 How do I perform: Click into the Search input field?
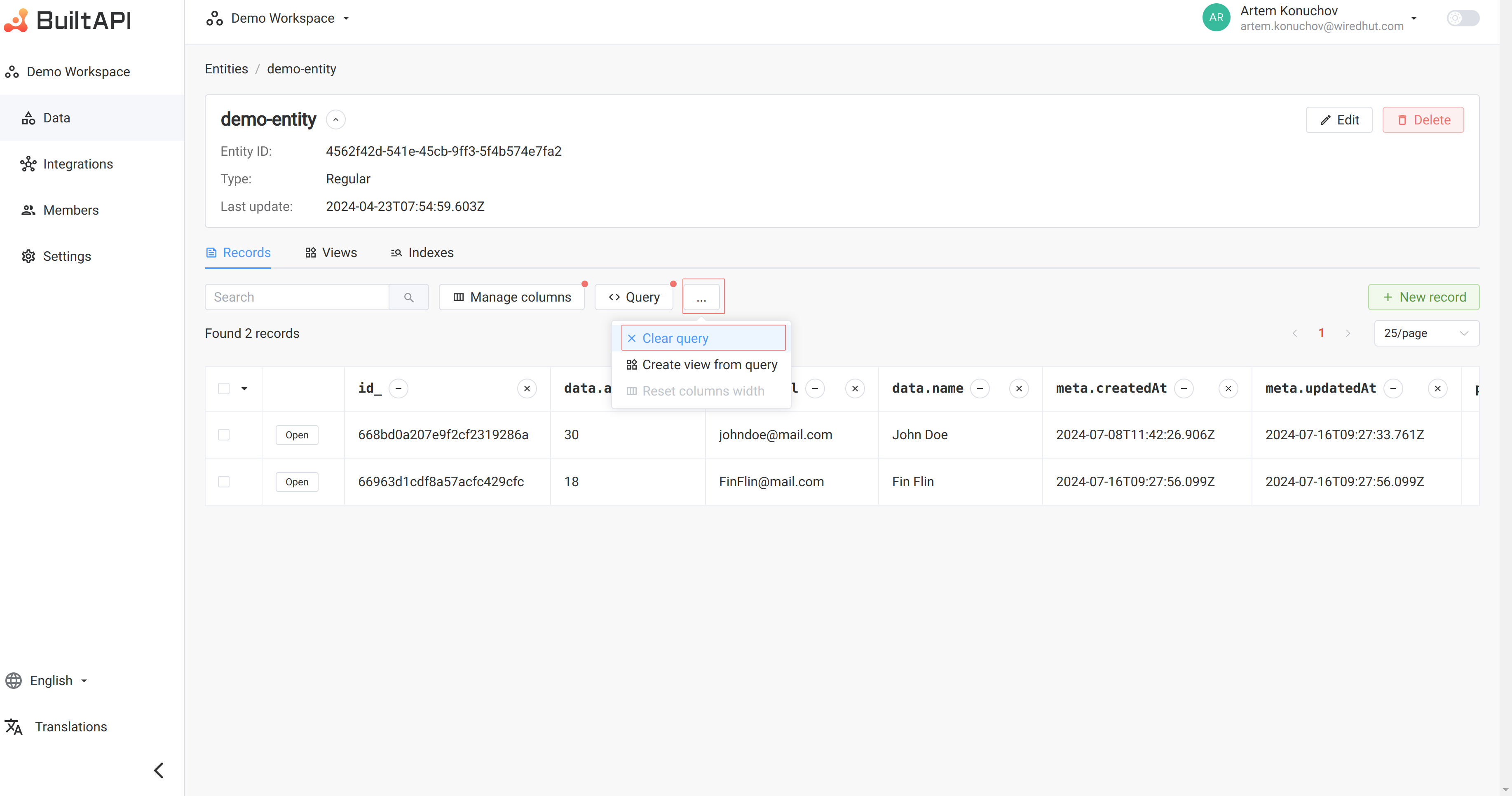click(x=297, y=297)
